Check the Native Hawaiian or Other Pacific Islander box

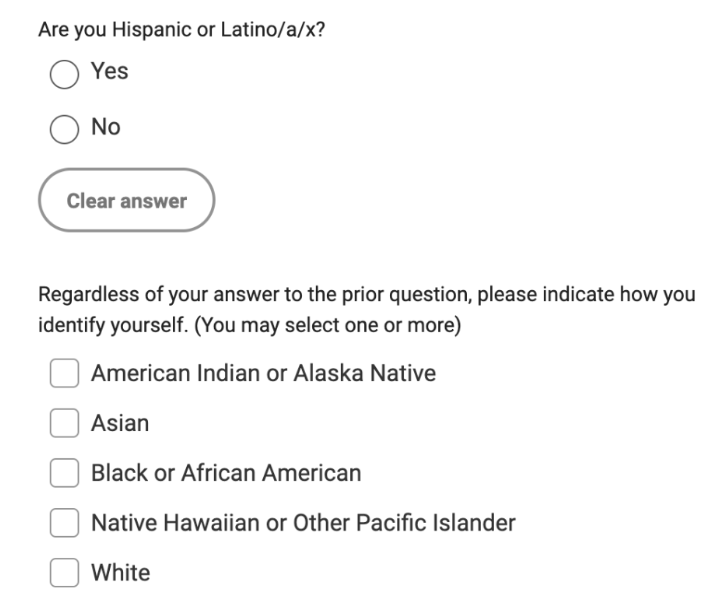[65, 523]
